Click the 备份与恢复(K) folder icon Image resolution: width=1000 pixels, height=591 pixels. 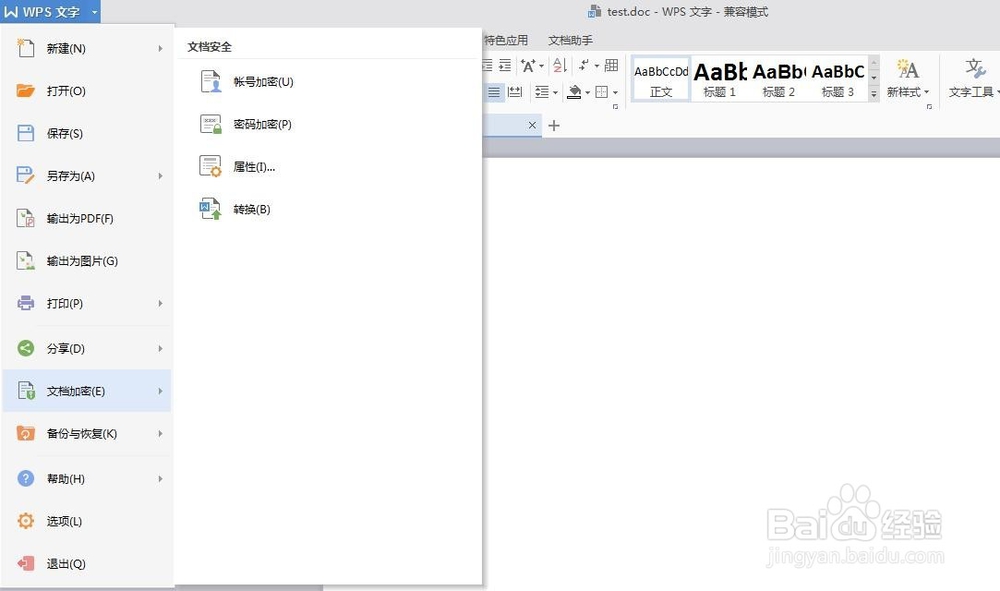click(26, 434)
